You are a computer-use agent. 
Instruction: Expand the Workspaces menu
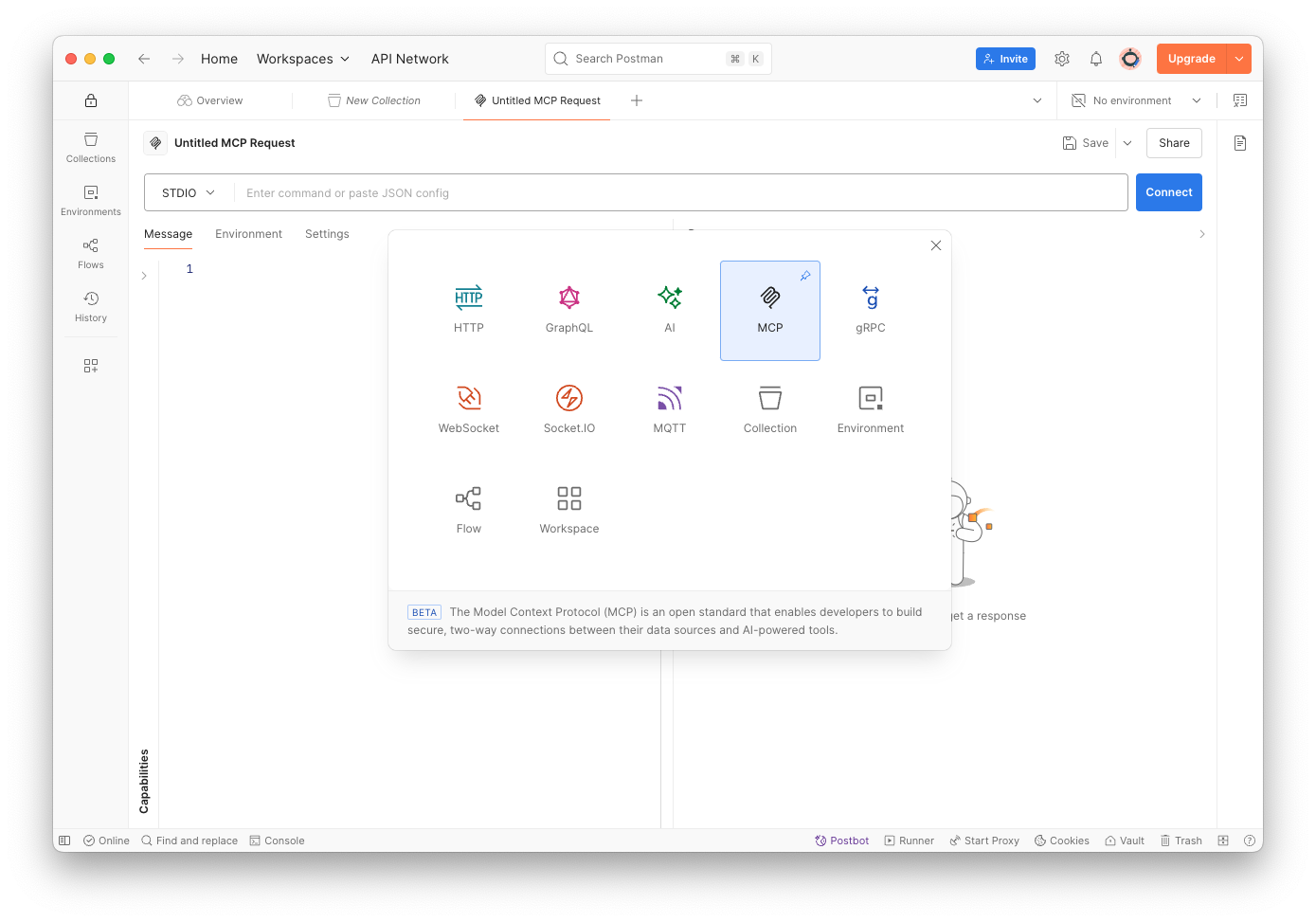click(x=303, y=59)
